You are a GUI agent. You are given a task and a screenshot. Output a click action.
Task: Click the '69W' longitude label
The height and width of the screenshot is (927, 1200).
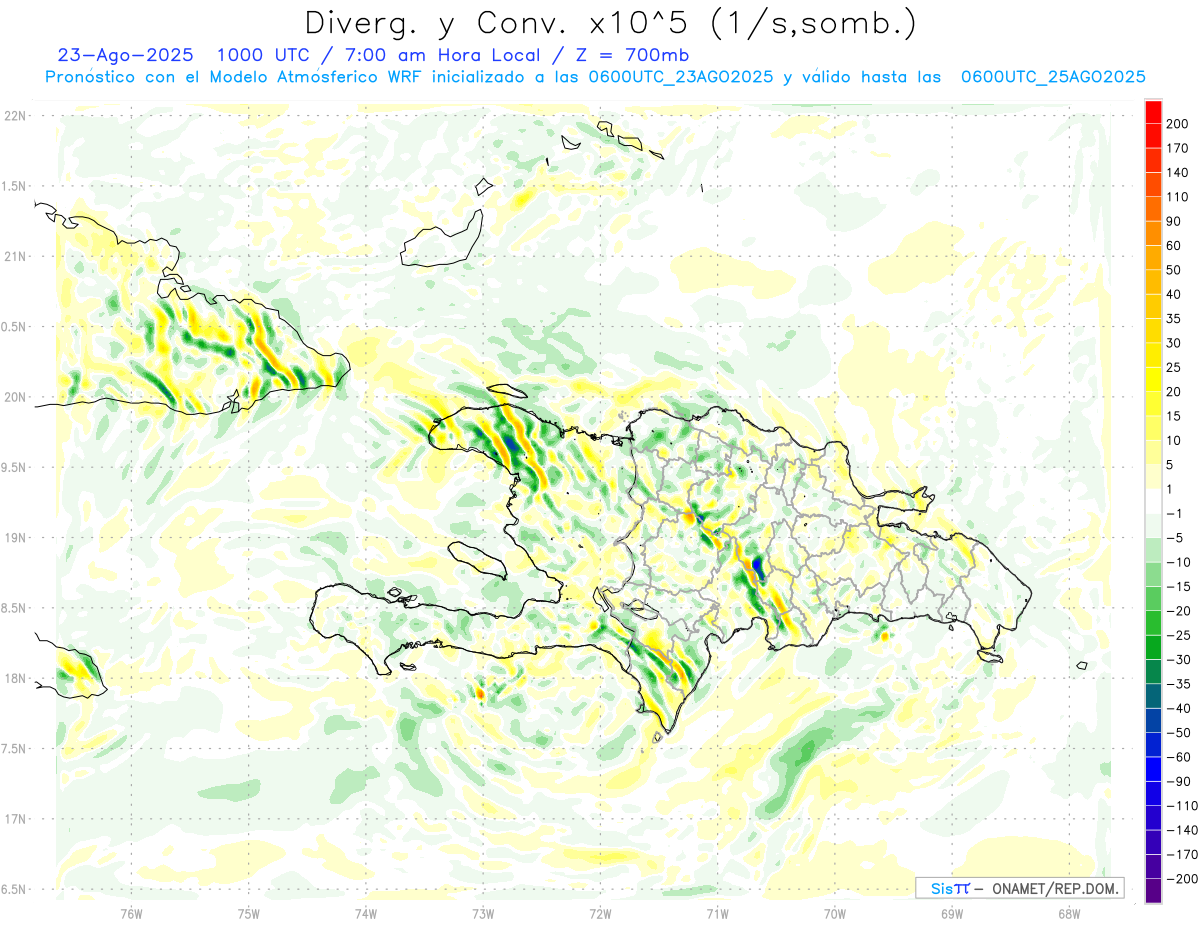(952, 914)
